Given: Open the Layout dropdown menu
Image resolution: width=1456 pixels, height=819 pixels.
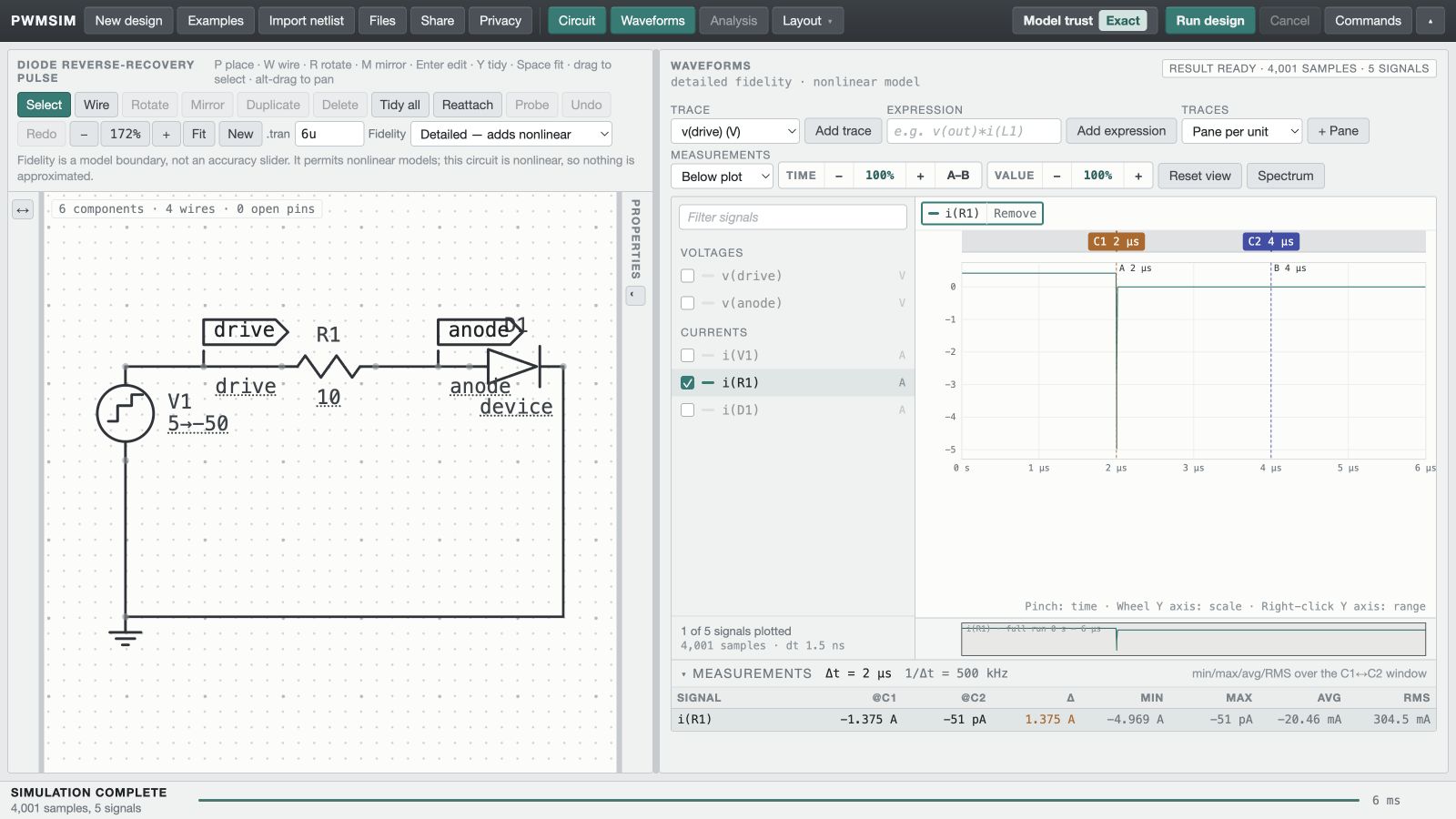Looking at the screenshot, I should pyautogui.click(x=807, y=20).
